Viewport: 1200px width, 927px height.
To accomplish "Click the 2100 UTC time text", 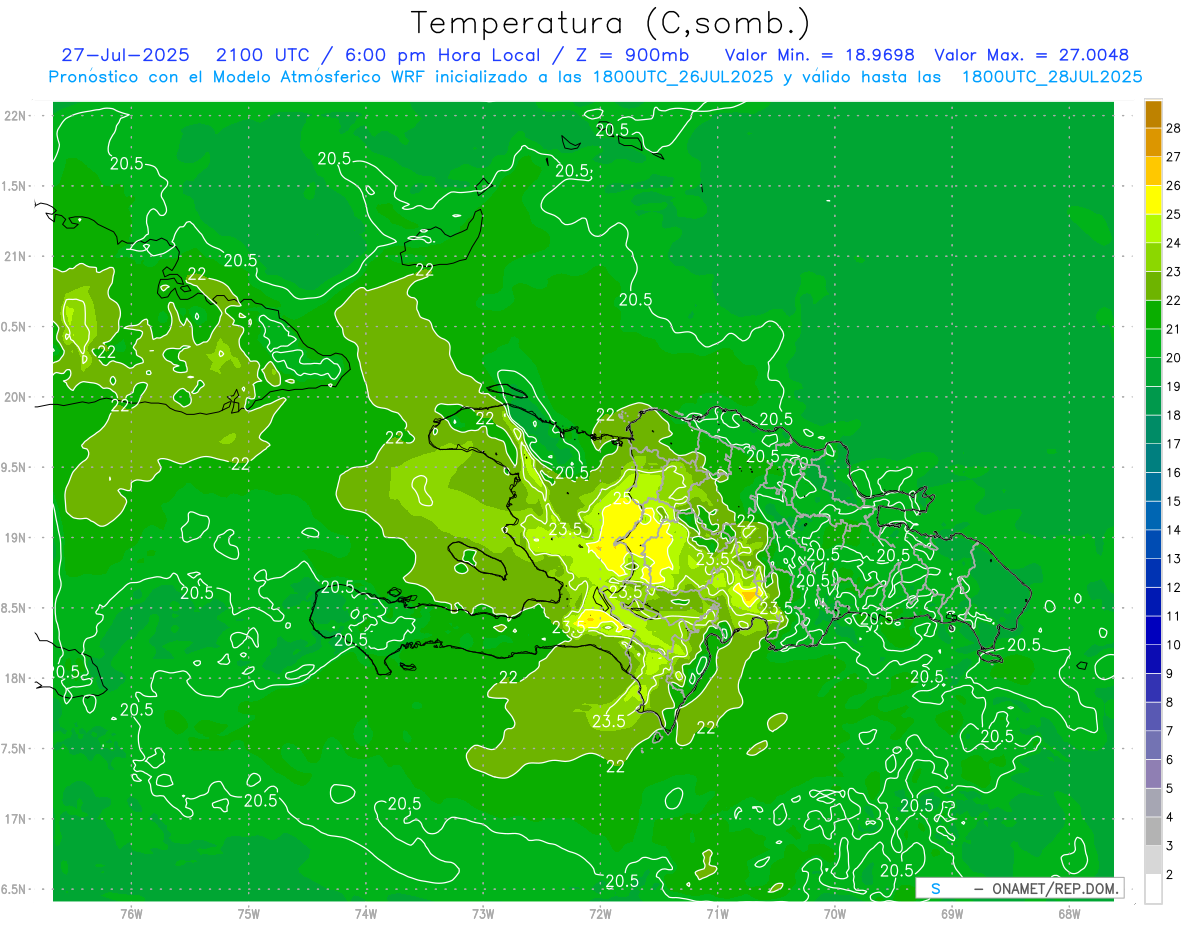I will coord(263,55).
